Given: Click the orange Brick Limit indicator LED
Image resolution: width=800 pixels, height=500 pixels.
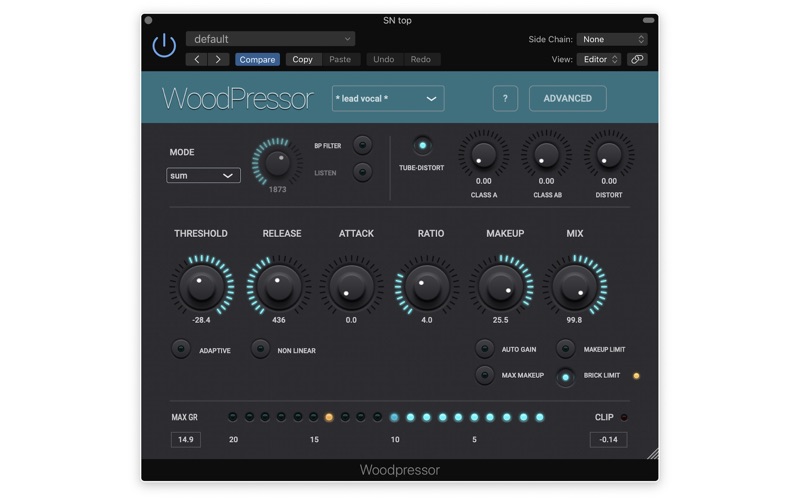Looking at the screenshot, I should pyautogui.click(x=636, y=376).
